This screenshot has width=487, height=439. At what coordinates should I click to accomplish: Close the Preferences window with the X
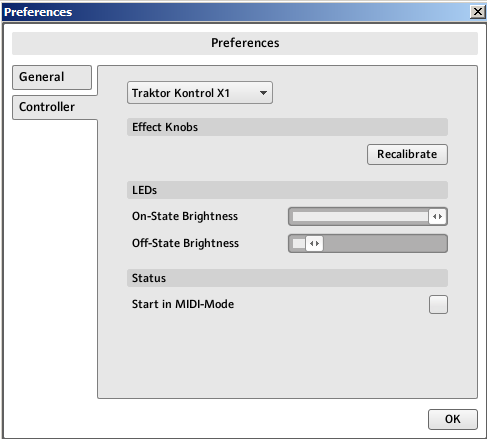477,12
